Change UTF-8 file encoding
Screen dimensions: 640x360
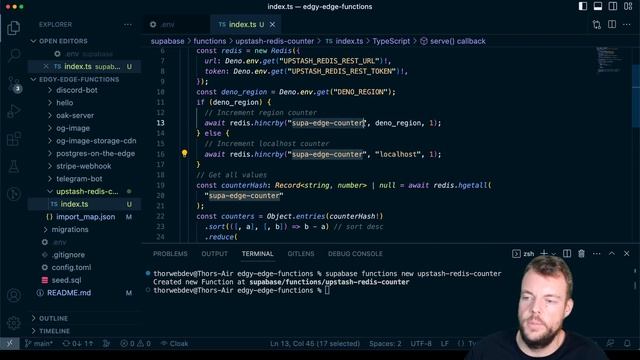421,344
